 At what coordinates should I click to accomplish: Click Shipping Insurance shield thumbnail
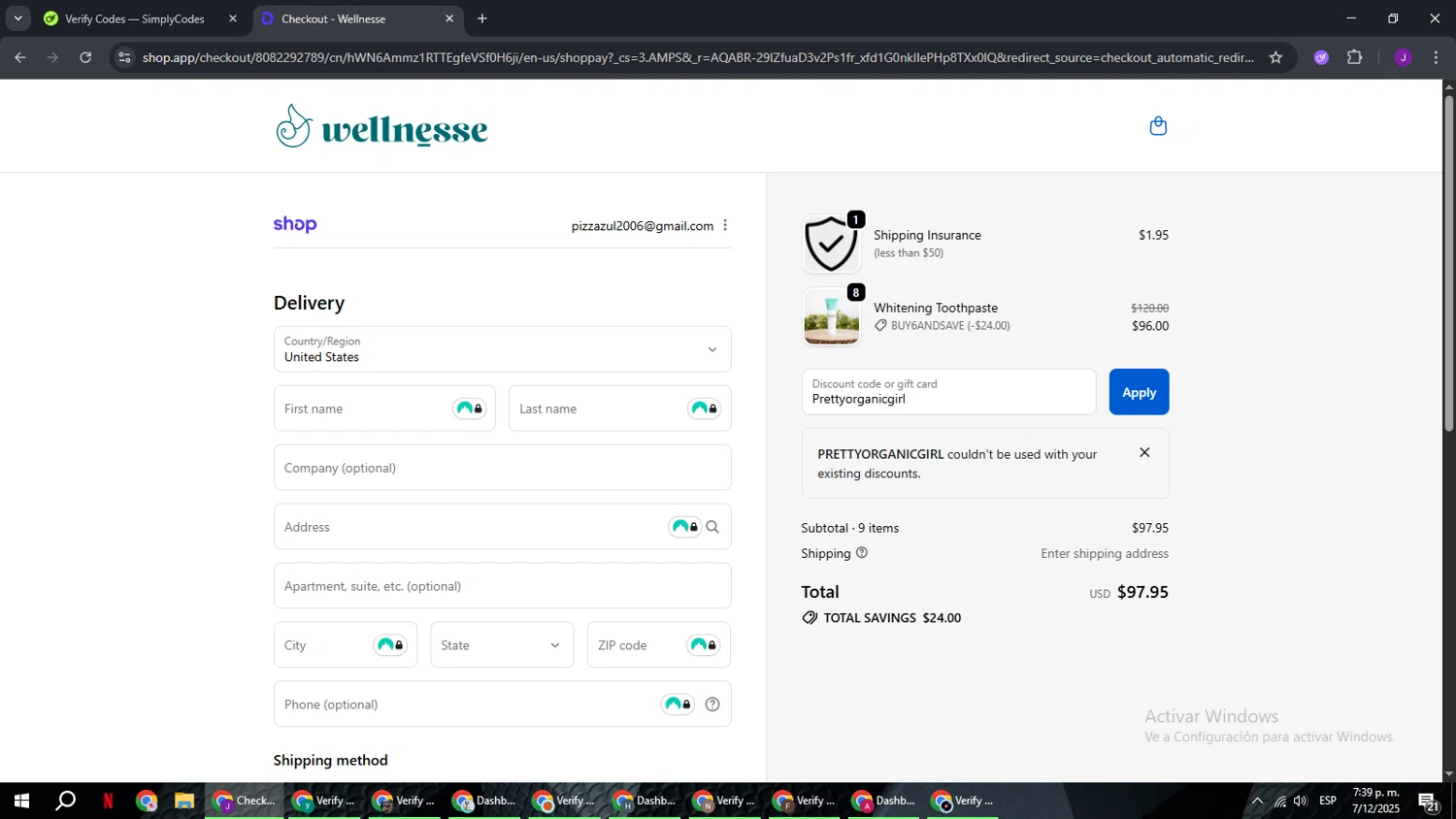point(831,244)
